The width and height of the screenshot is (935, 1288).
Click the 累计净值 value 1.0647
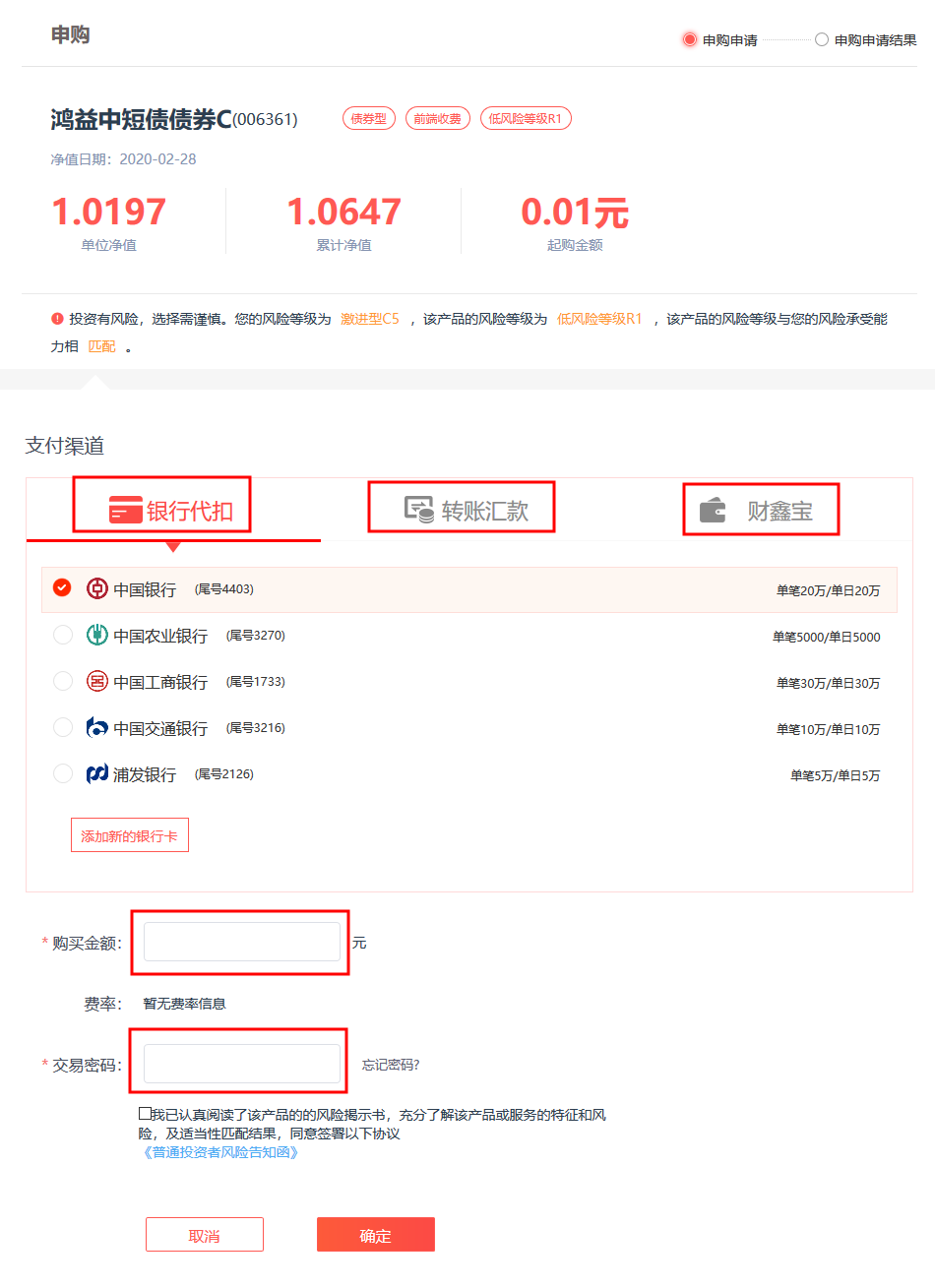344,212
